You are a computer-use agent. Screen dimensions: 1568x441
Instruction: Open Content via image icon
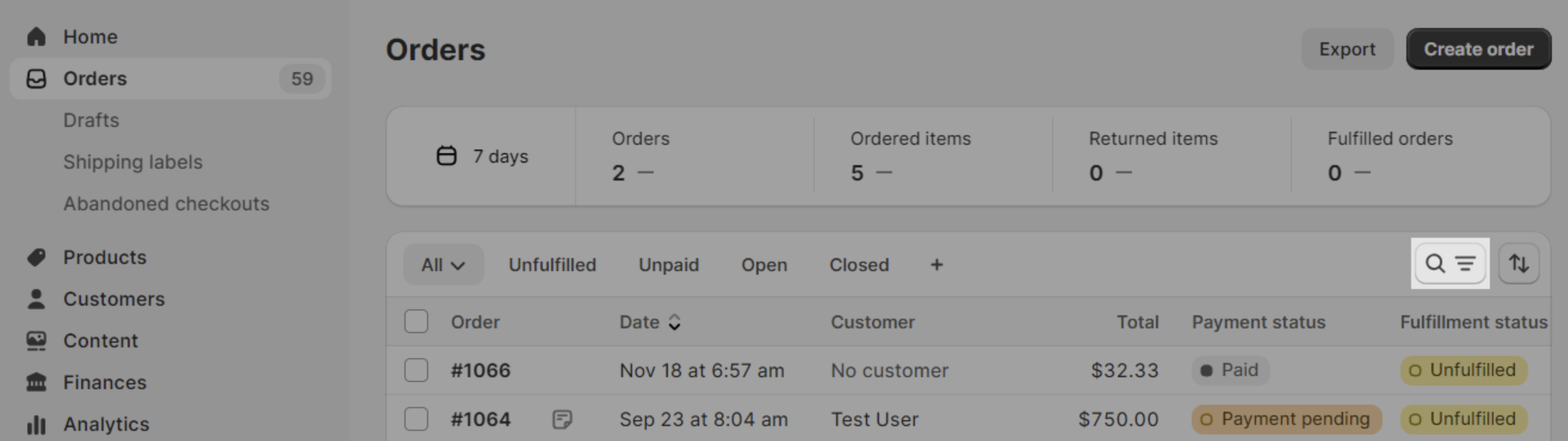[x=36, y=341]
